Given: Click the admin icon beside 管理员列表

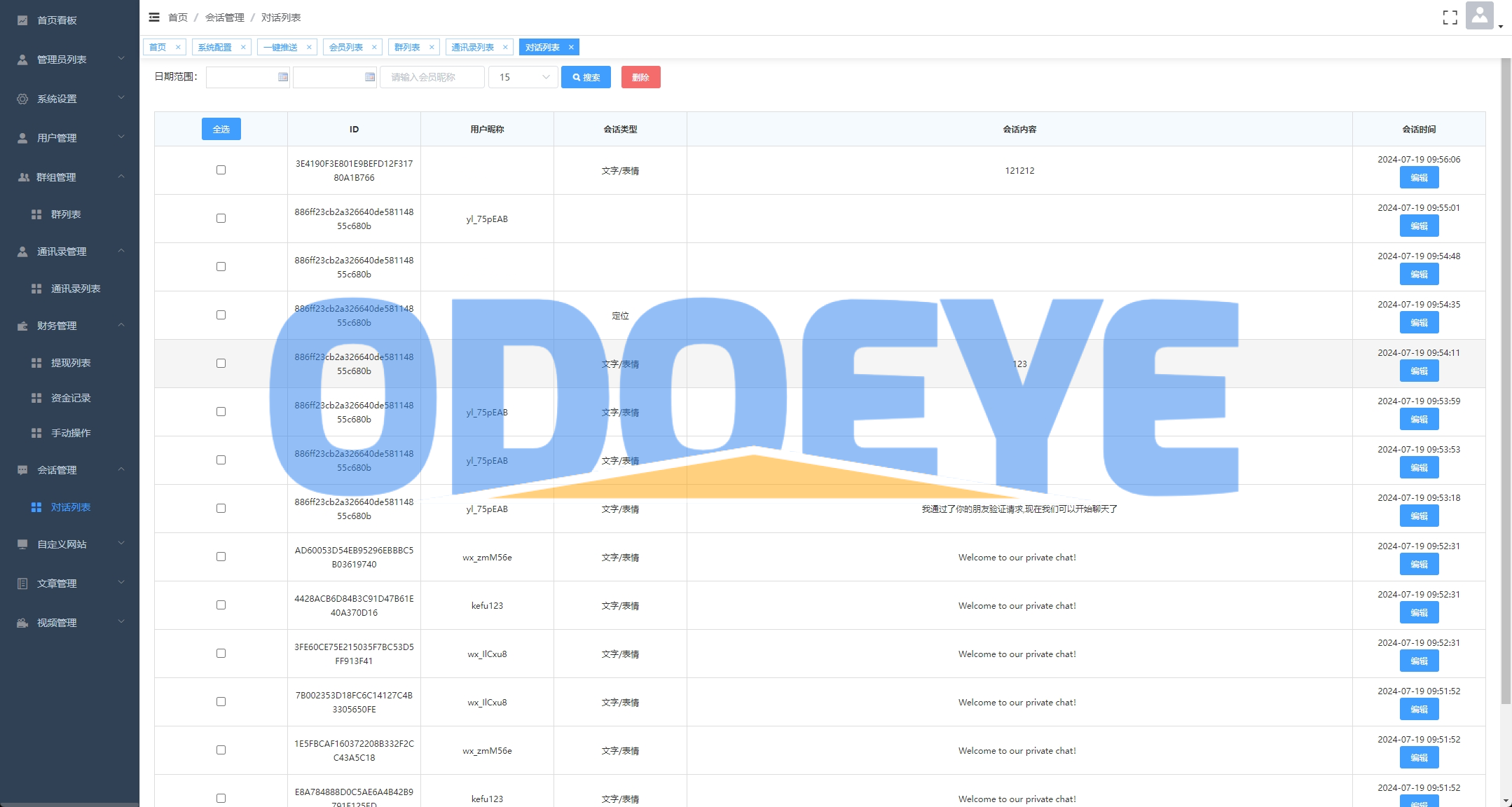Looking at the screenshot, I should 22,60.
